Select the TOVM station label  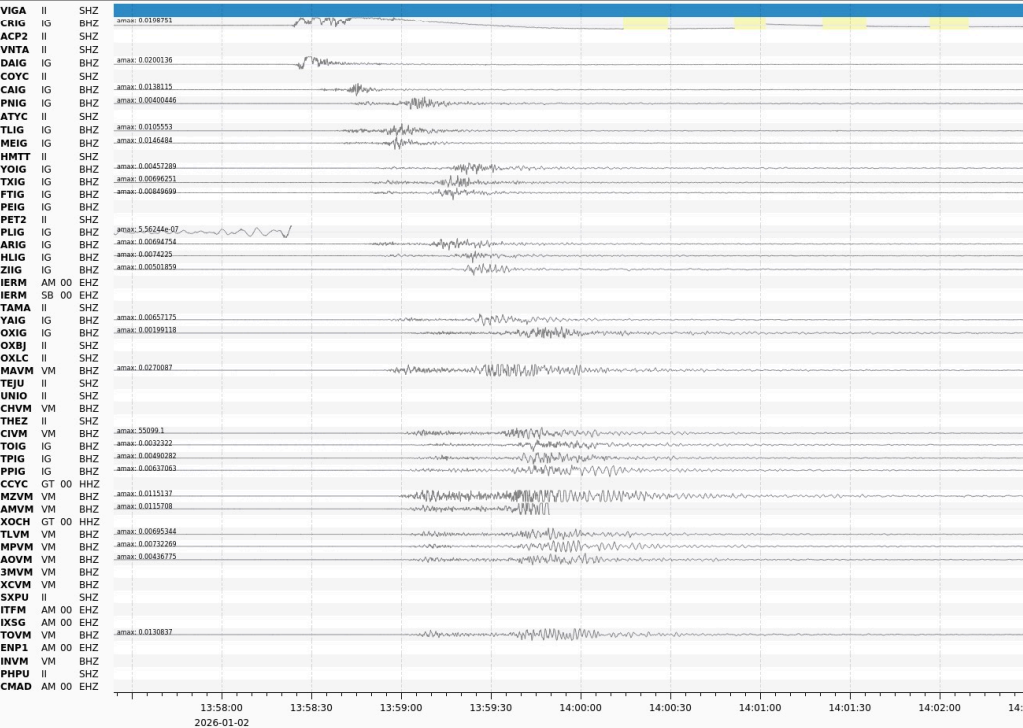(x=16, y=634)
